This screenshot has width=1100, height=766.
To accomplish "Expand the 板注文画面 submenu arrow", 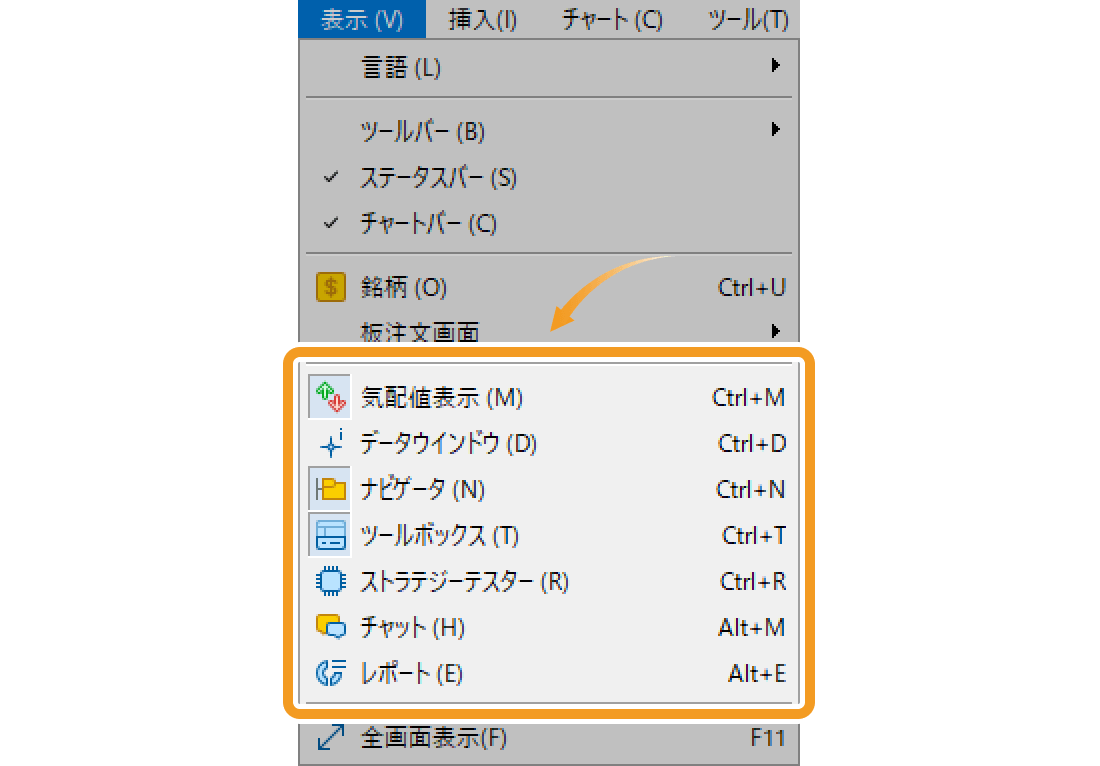I will click(775, 330).
